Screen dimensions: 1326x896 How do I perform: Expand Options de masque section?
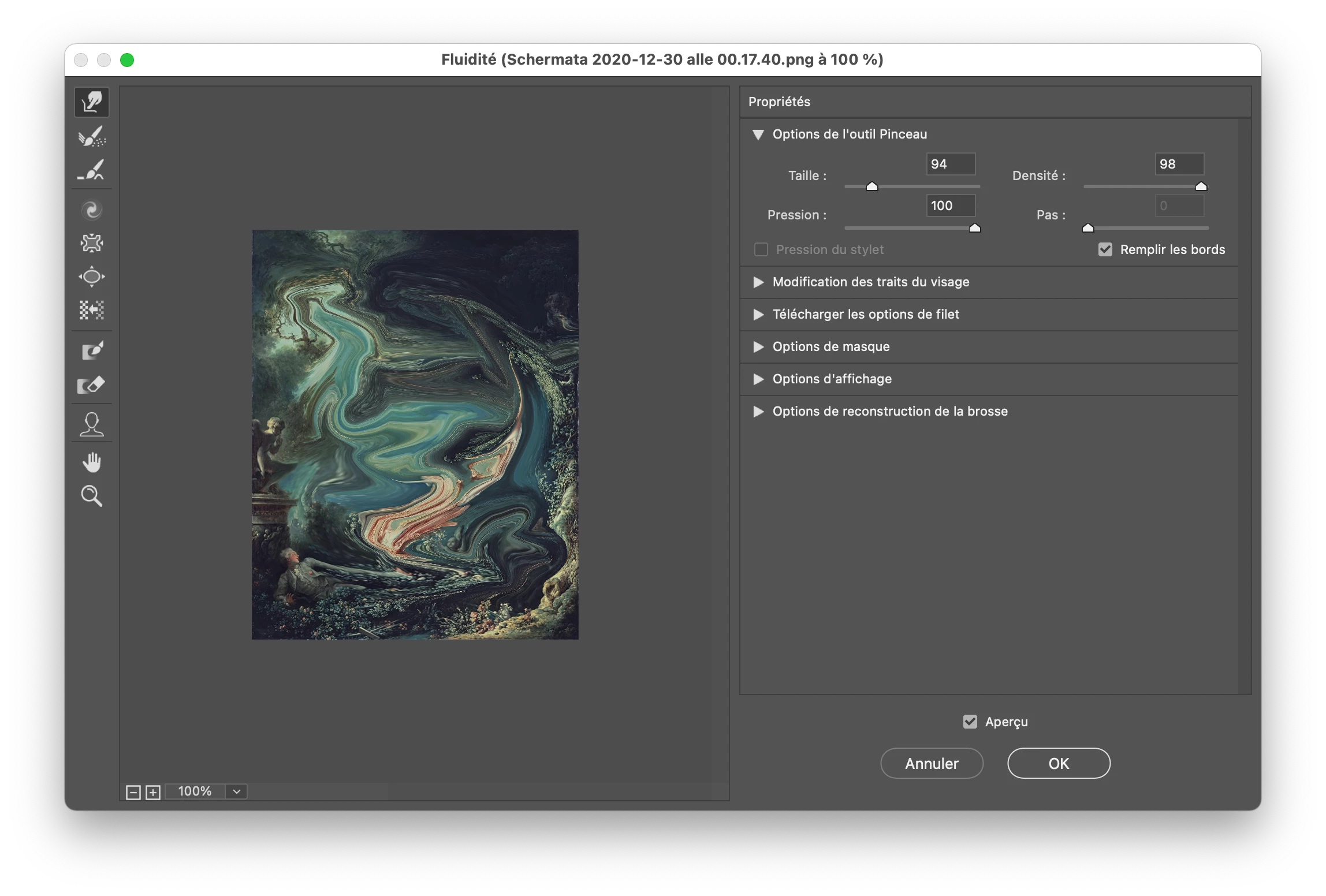point(758,347)
